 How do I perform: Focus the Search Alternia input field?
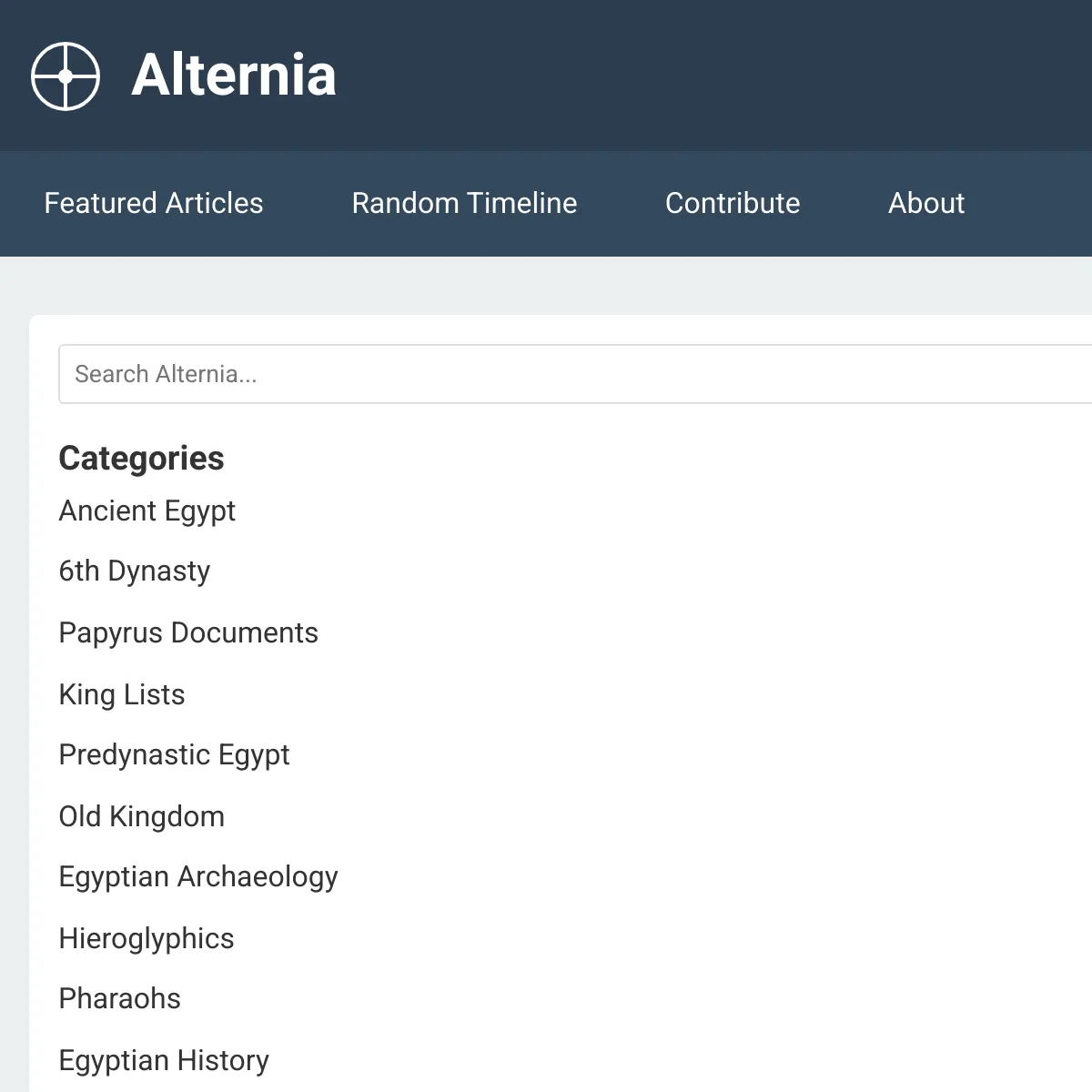[x=575, y=374]
